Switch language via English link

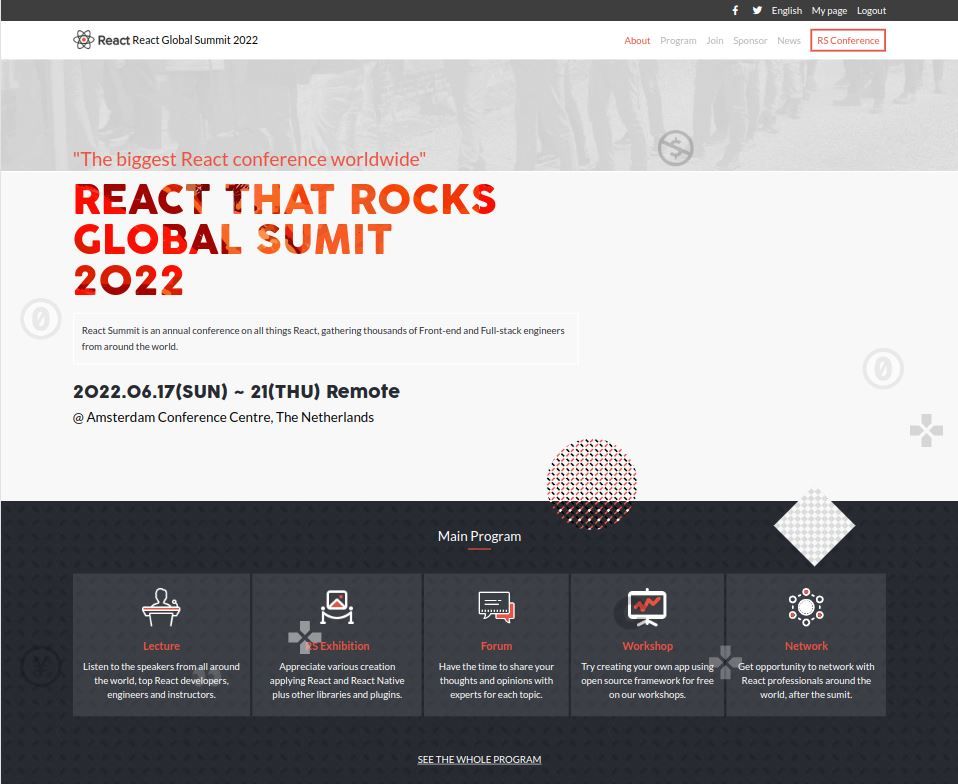click(786, 10)
